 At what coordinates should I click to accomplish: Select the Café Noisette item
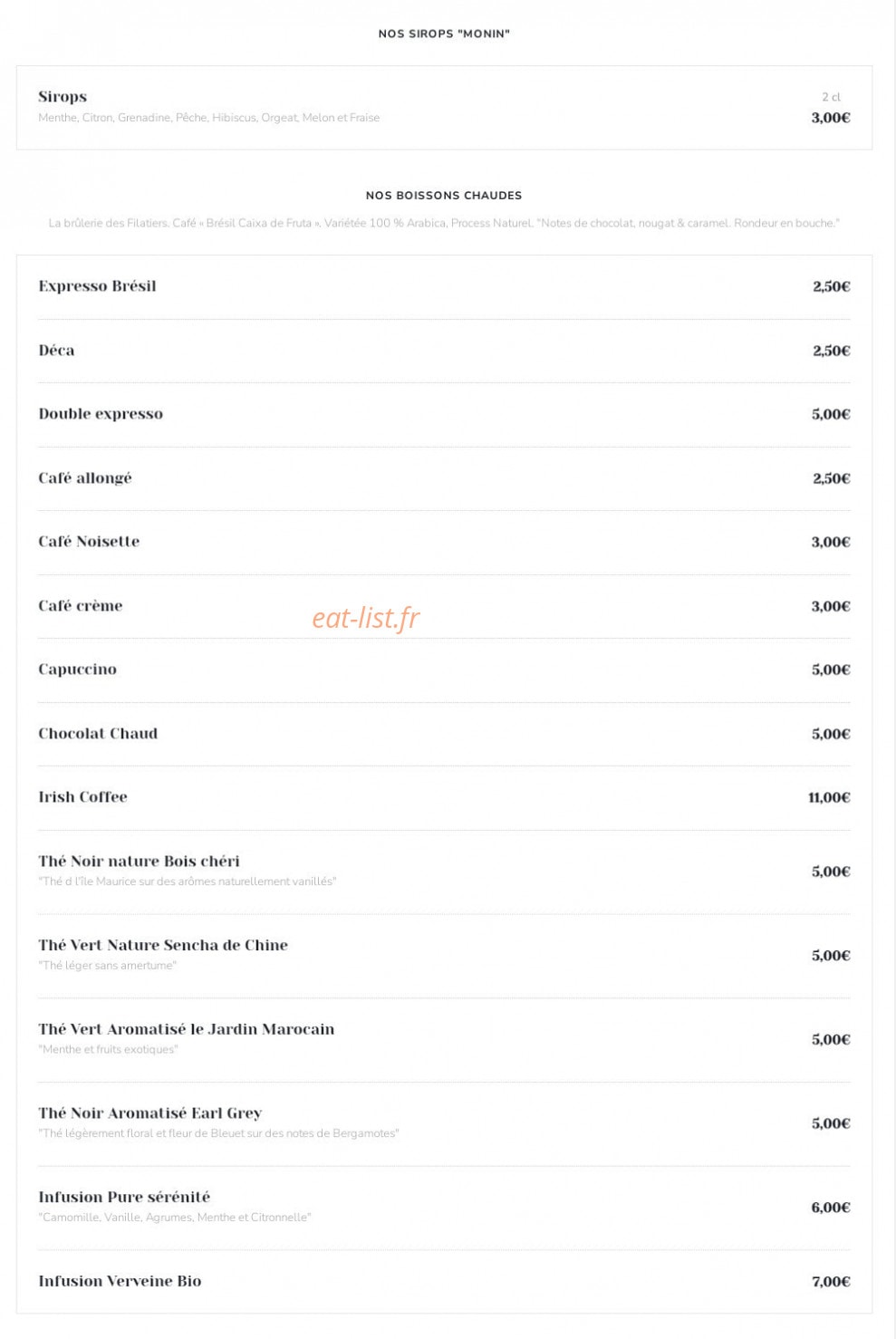coord(444,542)
